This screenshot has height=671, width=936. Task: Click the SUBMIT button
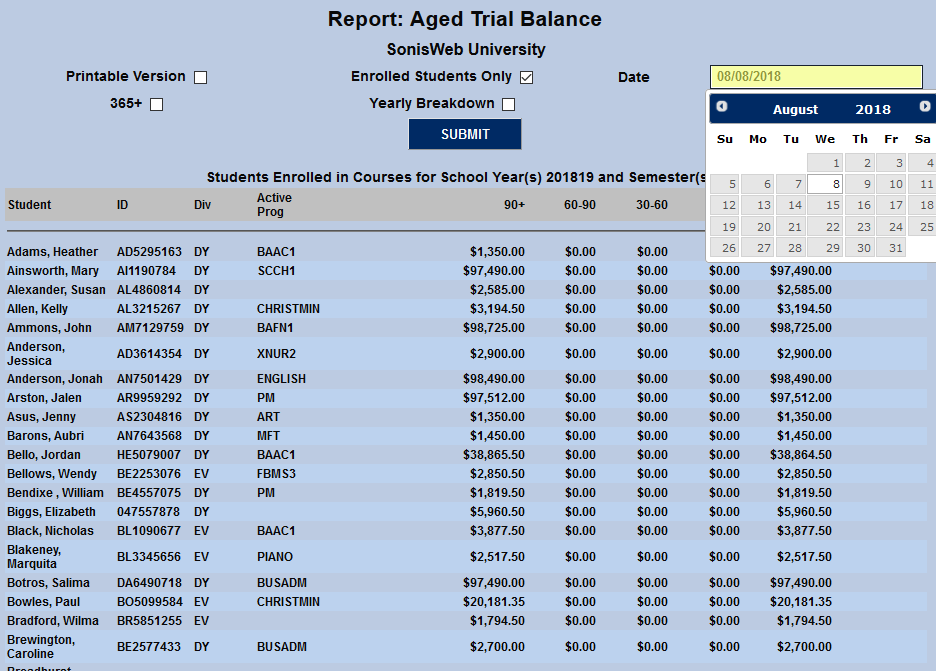click(x=465, y=134)
